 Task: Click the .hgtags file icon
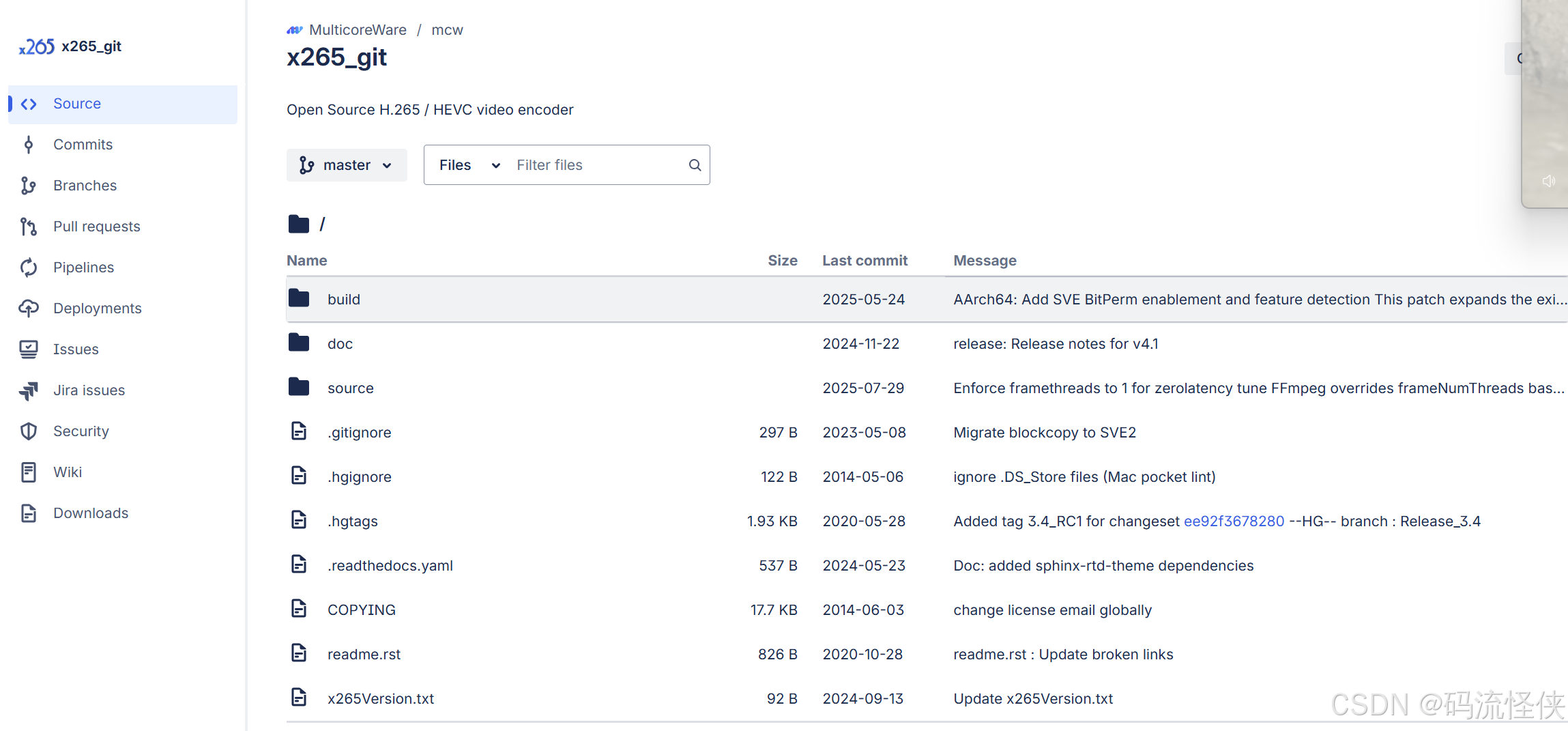[299, 520]
